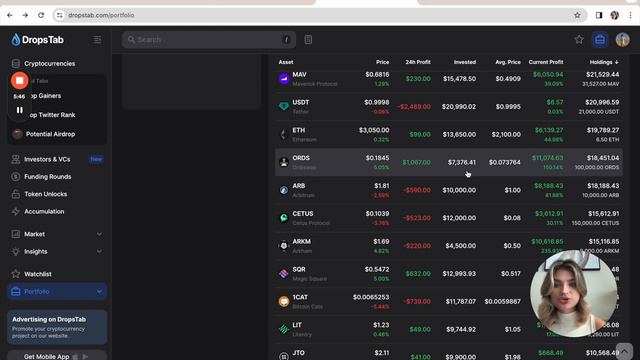Click the presenter webcam bubble
The height and width of the screenshot is (360, 640).
[x=573, y=293]
